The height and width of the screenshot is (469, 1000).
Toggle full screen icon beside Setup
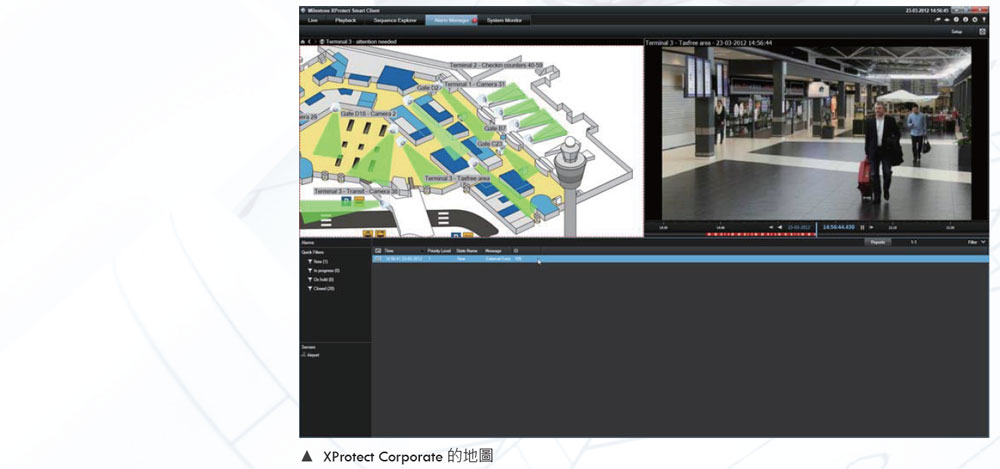tap(982, 31)
